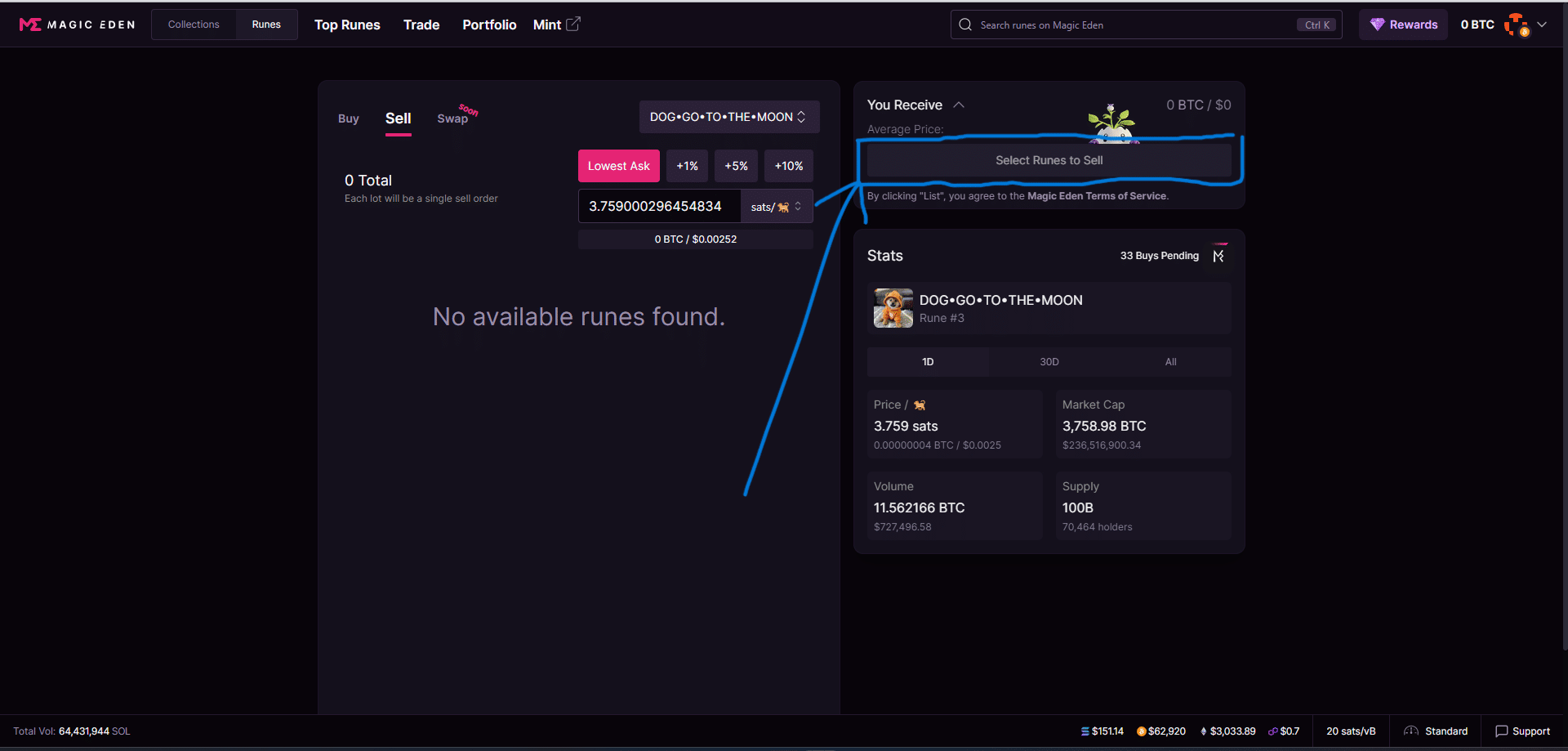The image size is (1568, 751).
Task: Select the All stats range
Action: 1170,362
